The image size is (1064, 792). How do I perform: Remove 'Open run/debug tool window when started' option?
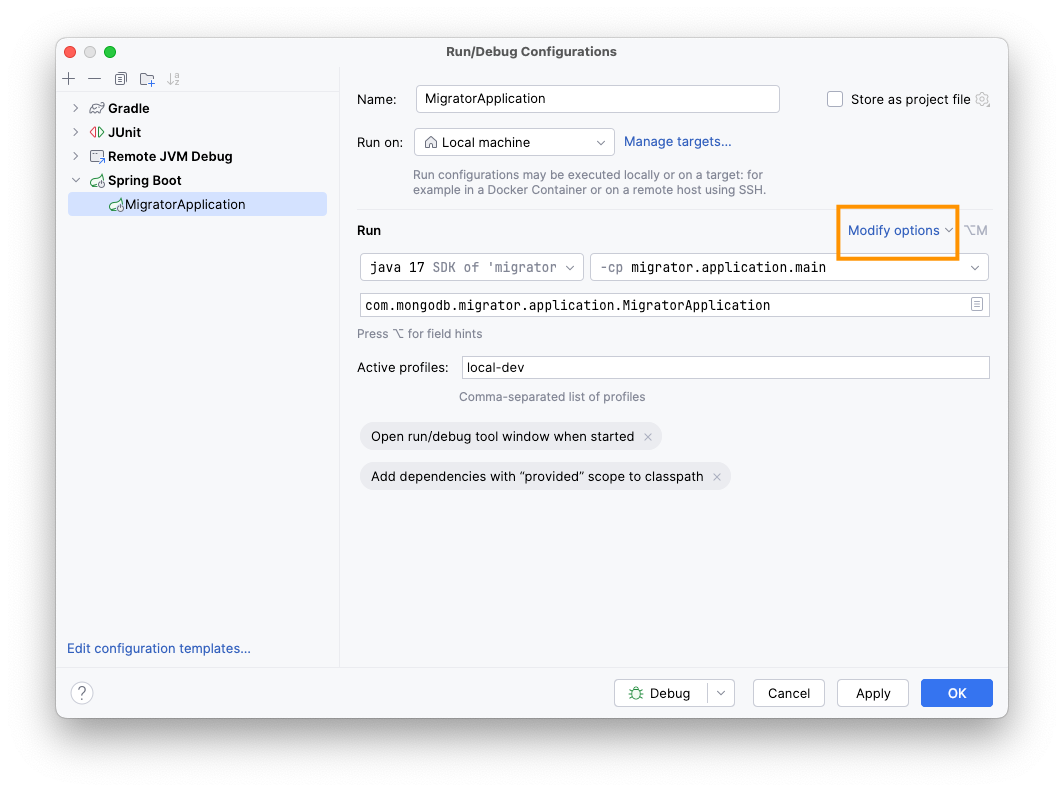coord(648,437)
